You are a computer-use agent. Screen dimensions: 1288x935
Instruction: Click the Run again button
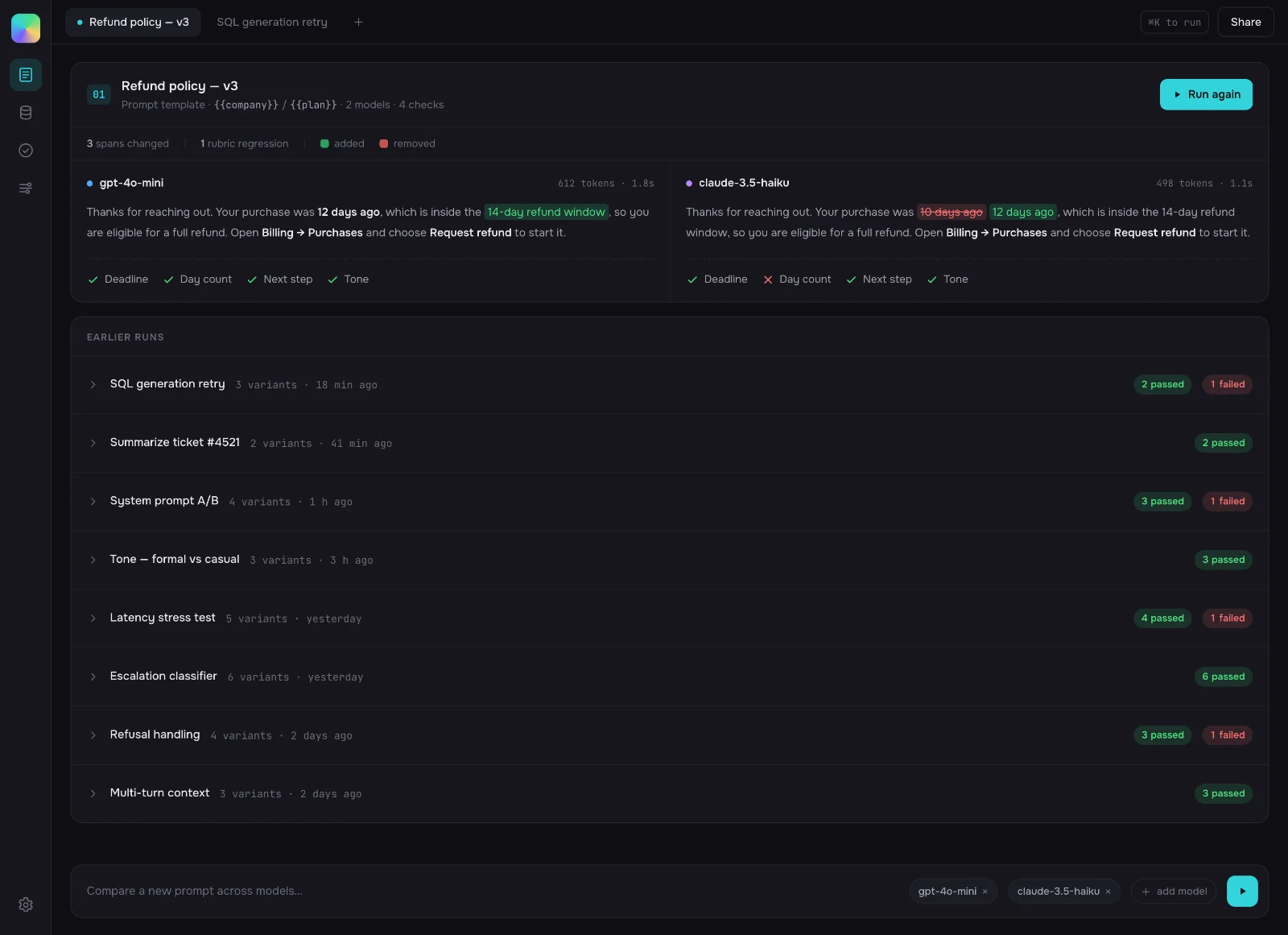click(x=1206, y=94)
